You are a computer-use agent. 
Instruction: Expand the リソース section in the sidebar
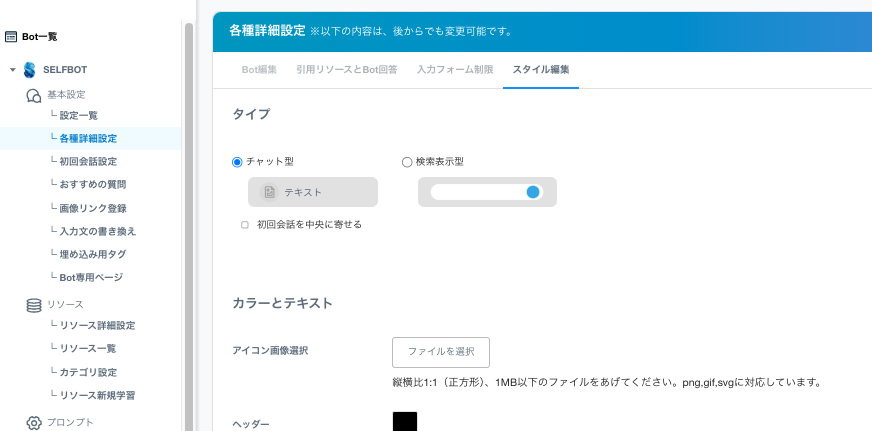(65, 304)
